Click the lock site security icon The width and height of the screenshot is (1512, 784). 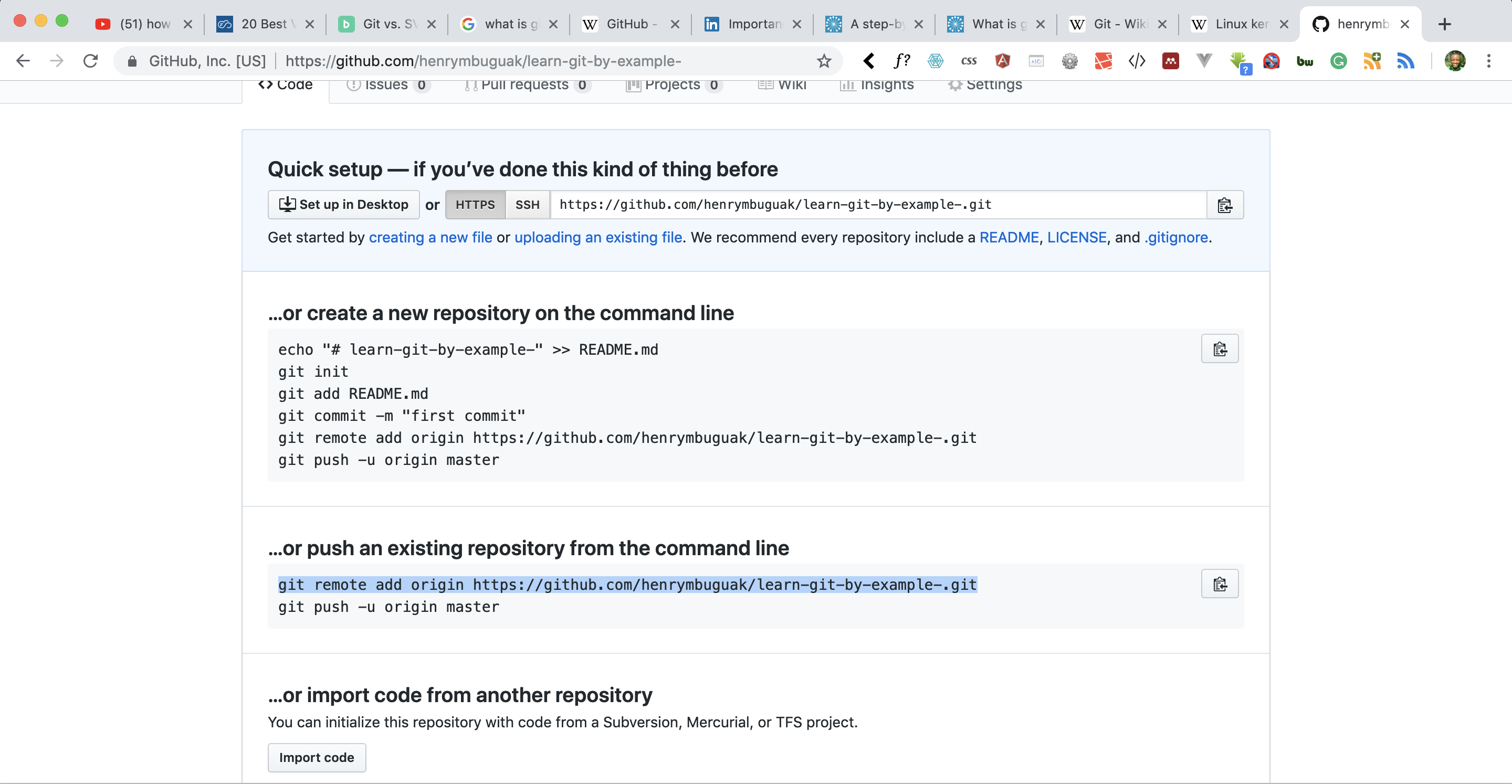(132, 61)
